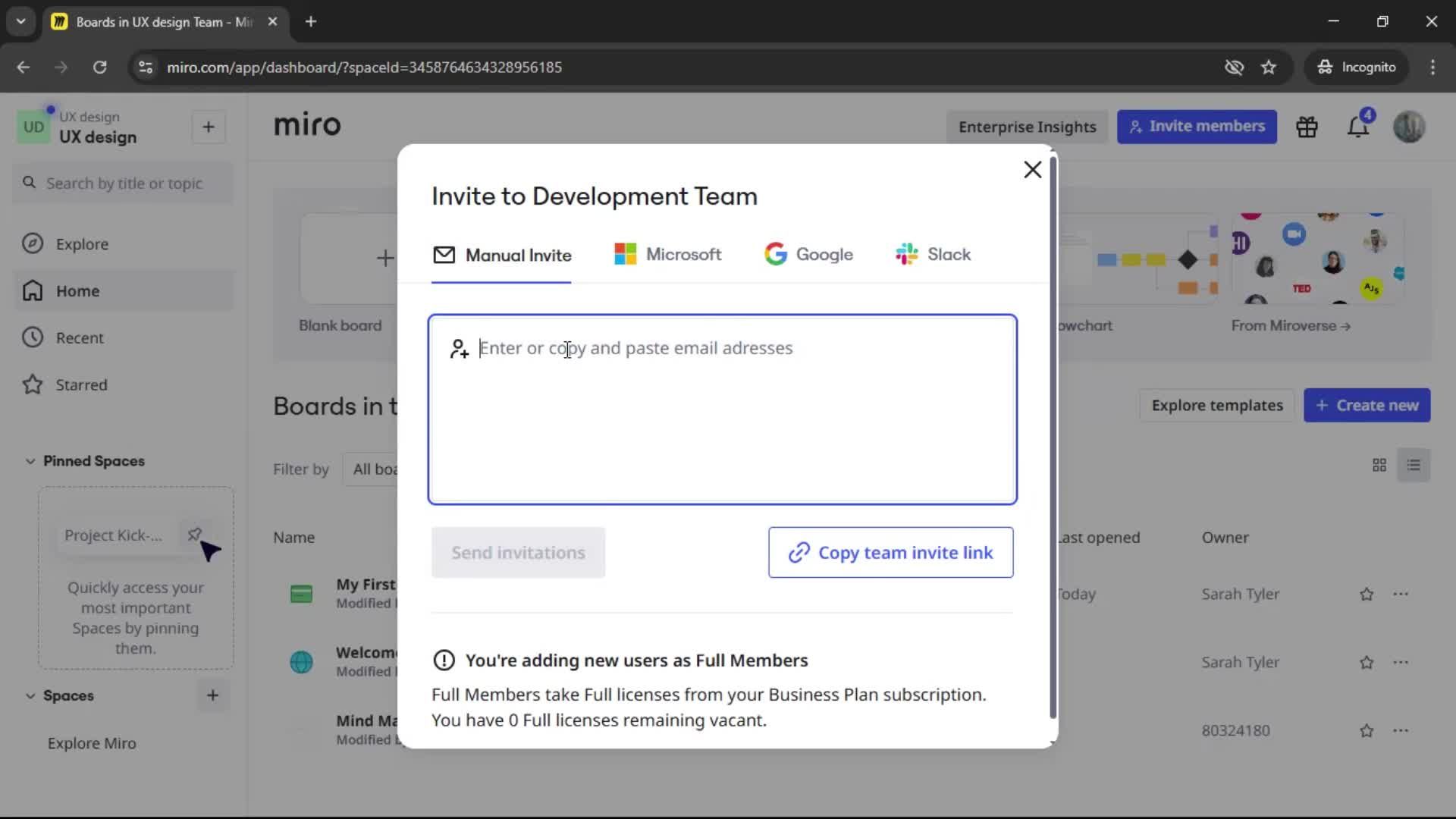
Task: Open the site information icon in address bar
Action: [146, 67]
